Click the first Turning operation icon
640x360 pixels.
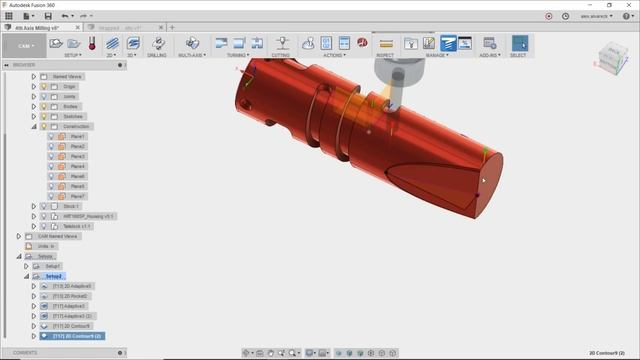pos(221,43)
